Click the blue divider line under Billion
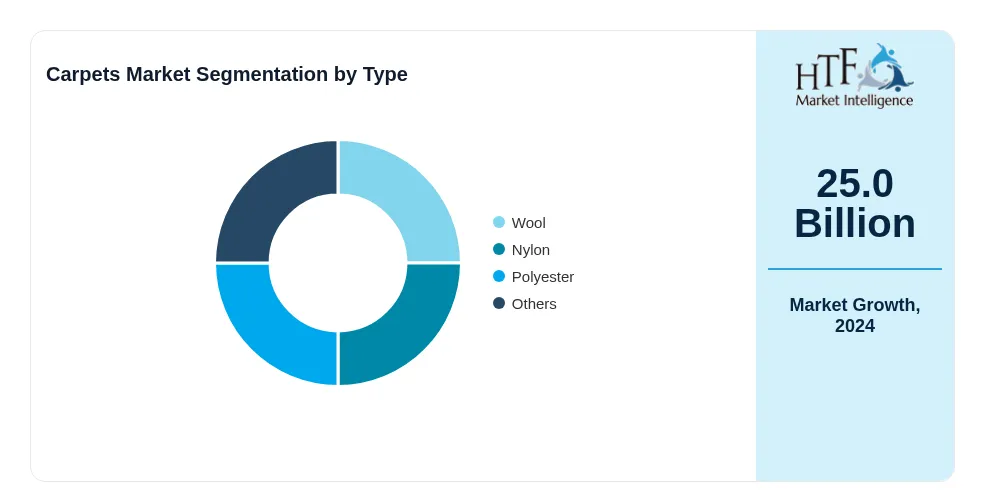Viewport: 983px width, 500px height. pos(854,269)
